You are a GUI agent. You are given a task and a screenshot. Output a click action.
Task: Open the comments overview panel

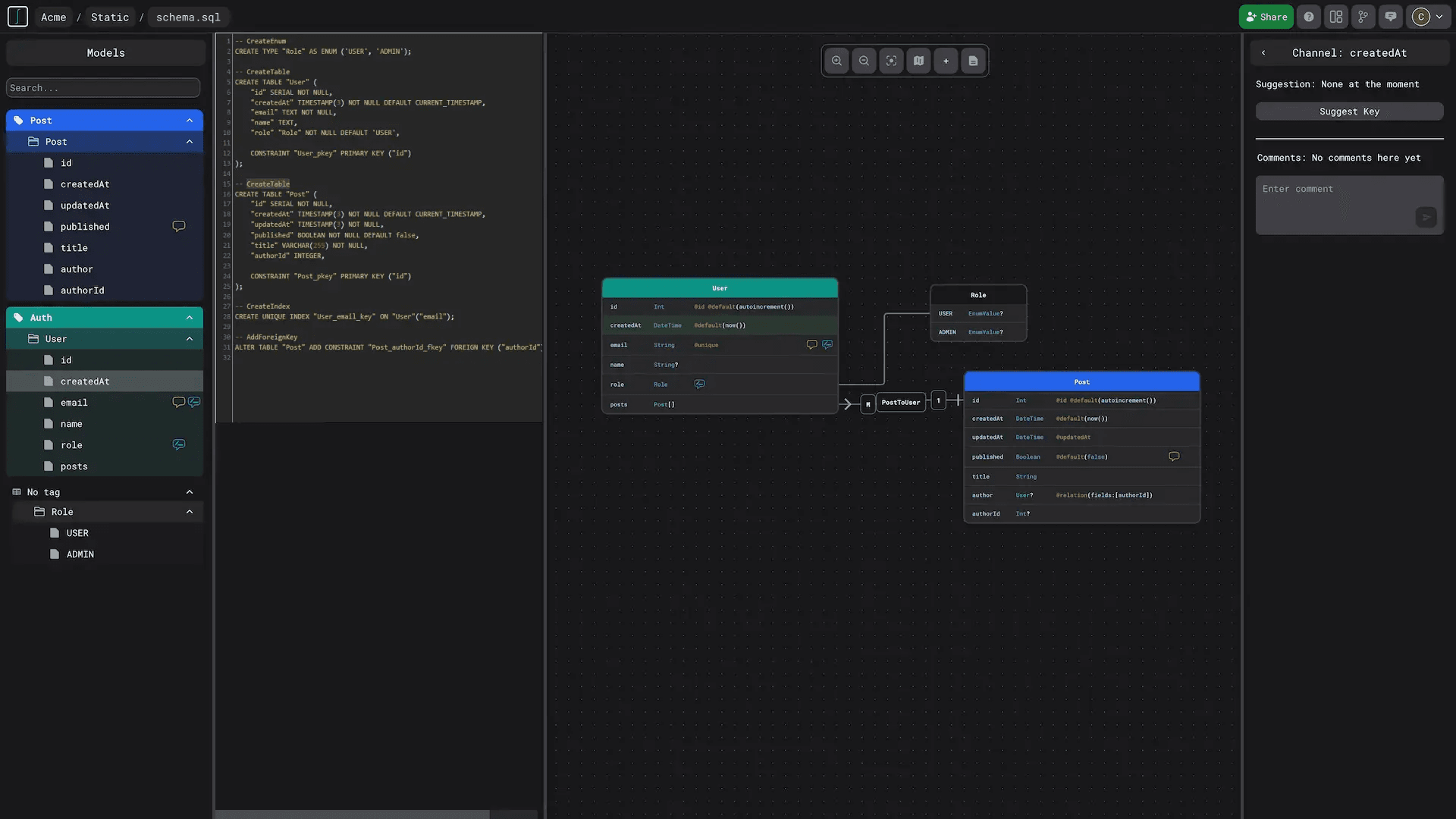click(1390, 16)
